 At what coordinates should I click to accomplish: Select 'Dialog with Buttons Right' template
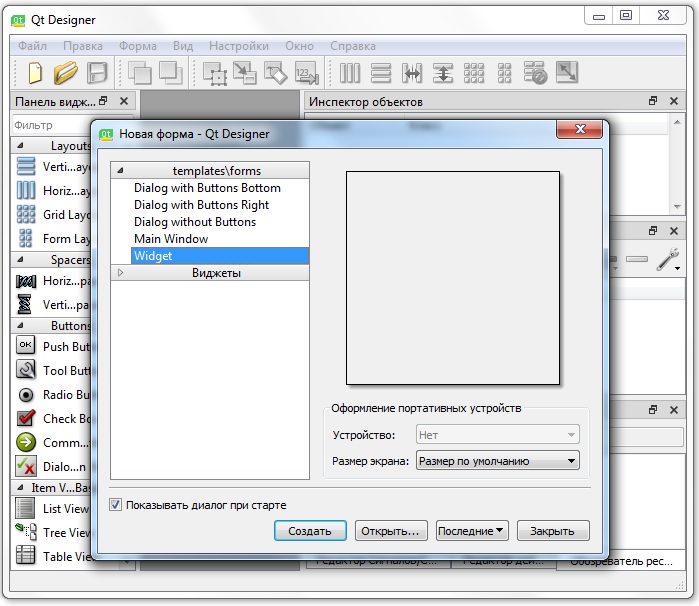(201, 205)
